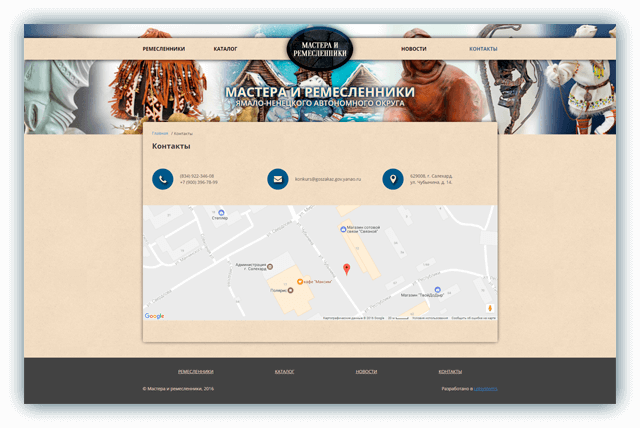Click the Мастера и Ремесленники oval logo
This screenshot has height=428, width=640.
320,49
